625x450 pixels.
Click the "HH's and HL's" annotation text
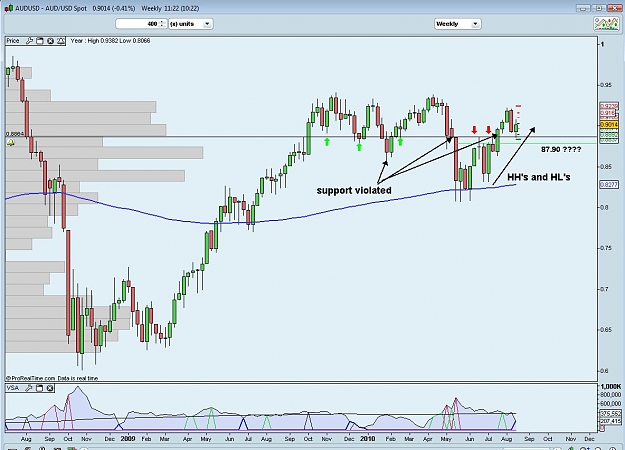[539, 177]
